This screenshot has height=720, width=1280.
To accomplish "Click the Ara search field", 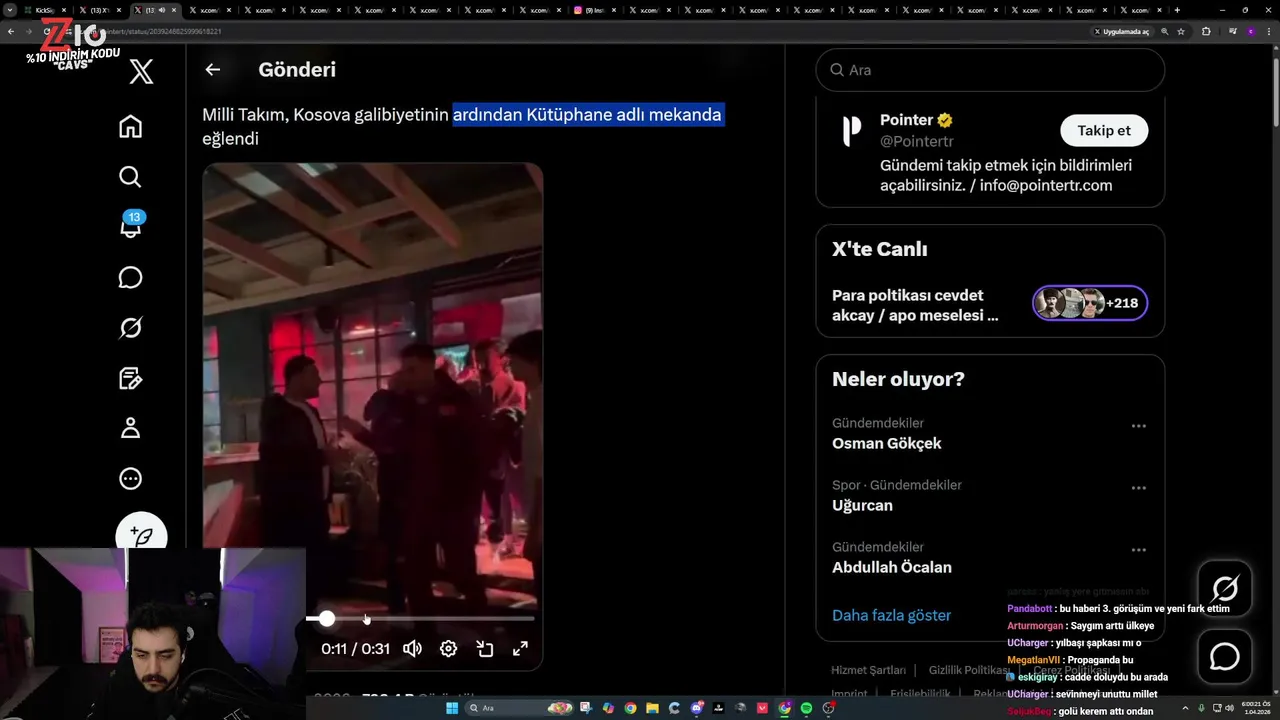I will [x=990, y=70].
